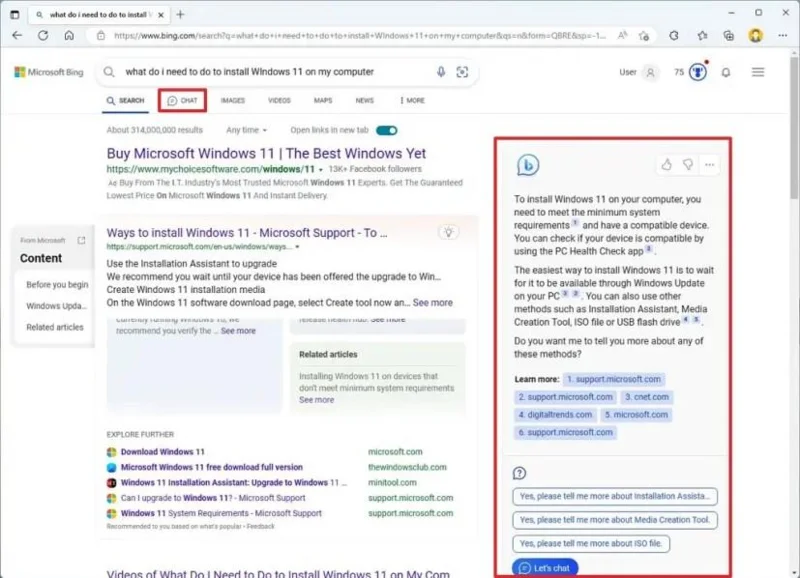Open more options on chat answer
The image size is (800, 578).
coord(709,164)
